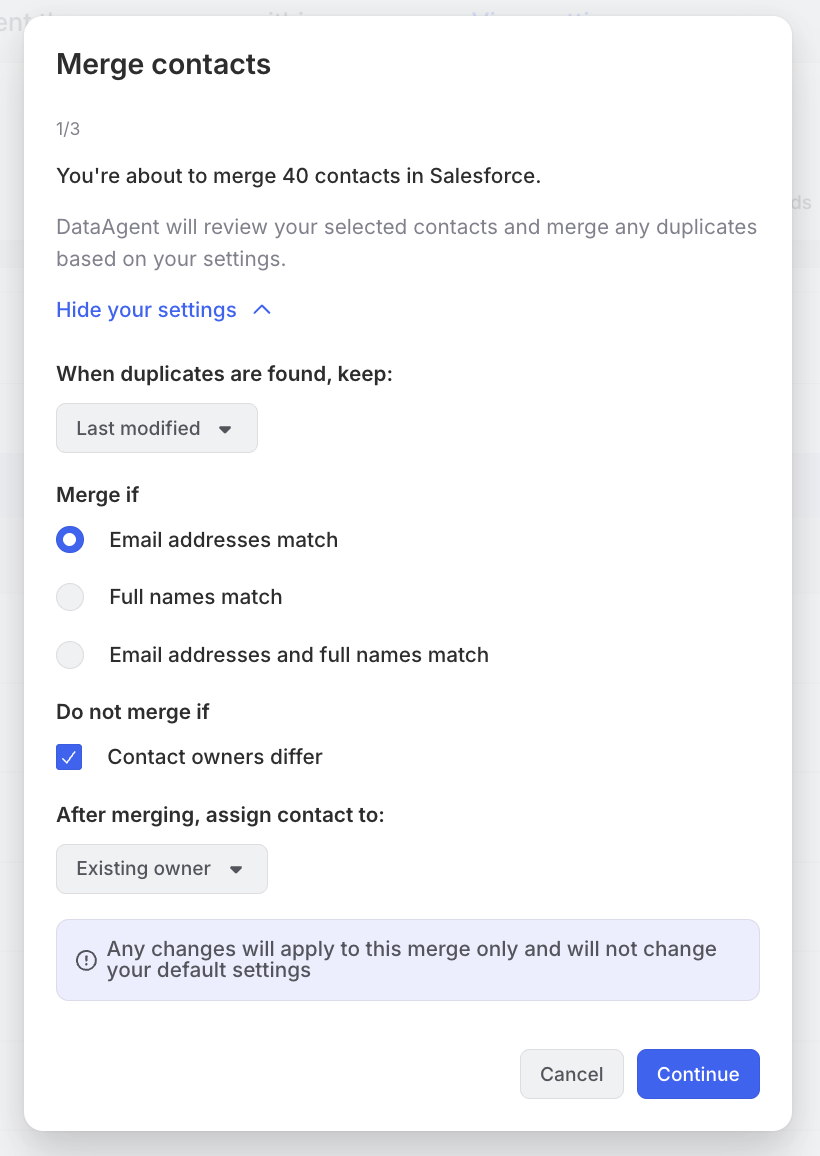820x1156 pixels.
Task: Uncheck the Contact owners differ checkbox
Action: (x=69, y=757)
